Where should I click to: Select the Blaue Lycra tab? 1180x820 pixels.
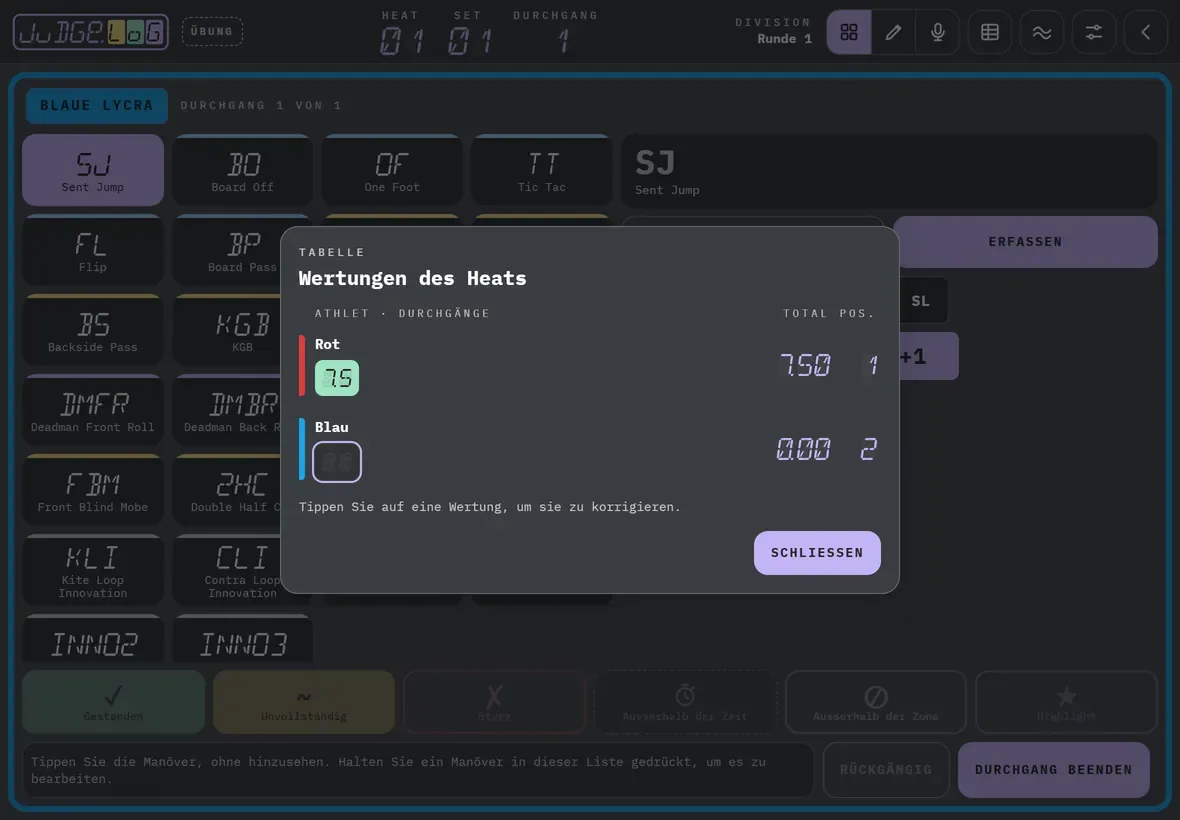pyautogui.click(x=96, y=105)
